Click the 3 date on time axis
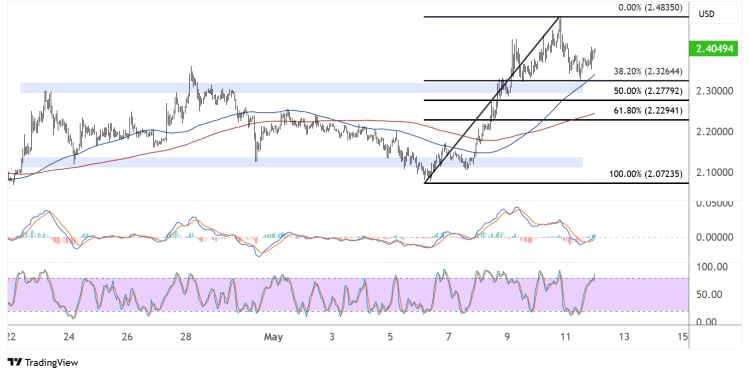The height and width of the screenshot is (375, 749). tap(332, 337)
